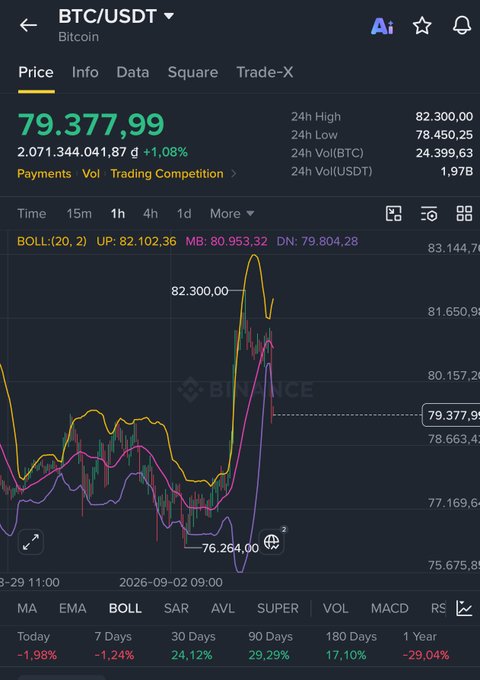Open the indicator chart settings icon

pos(464,608)
